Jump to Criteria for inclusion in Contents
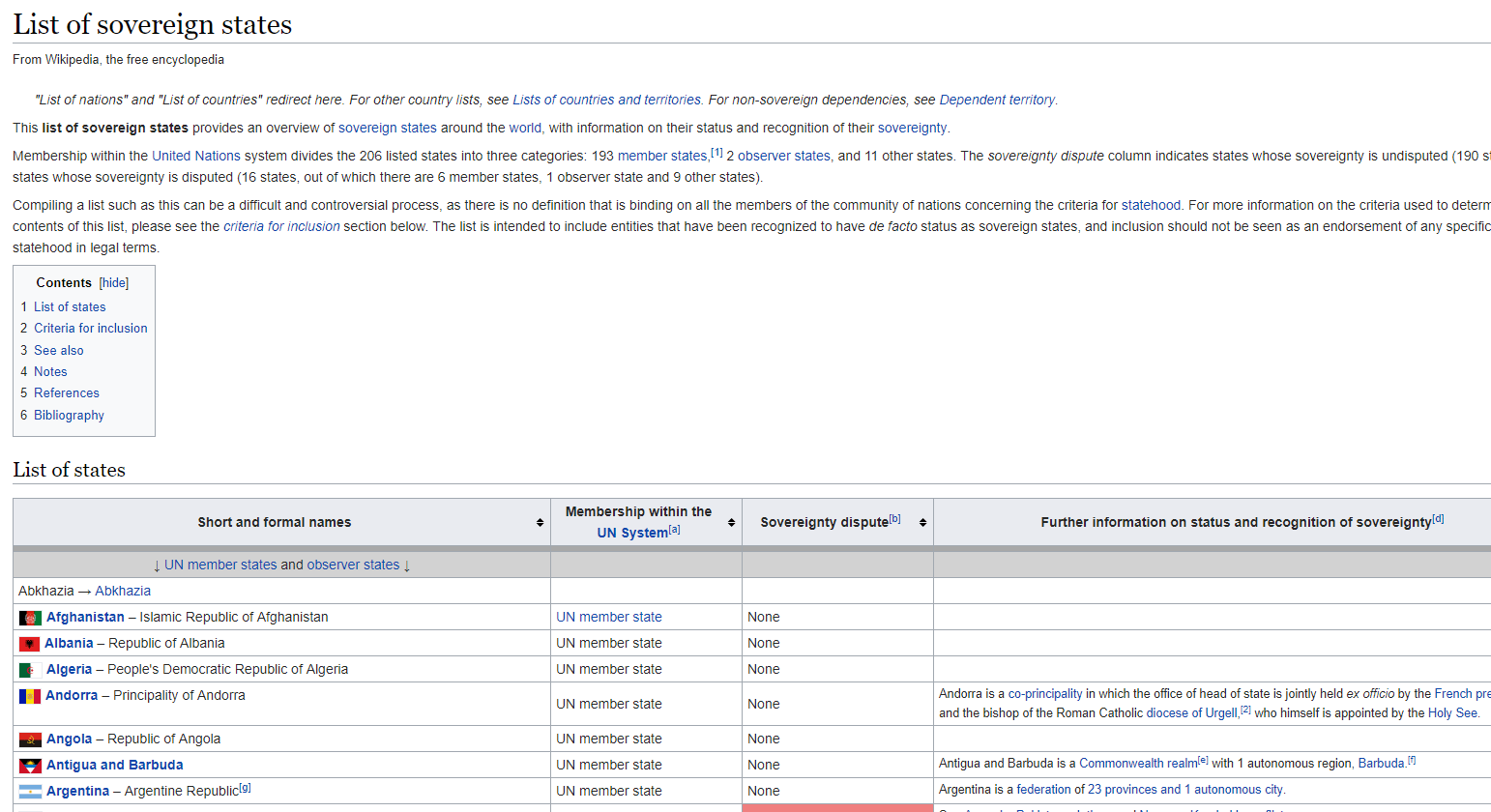 pyautogui.click(x=91, y=329)
